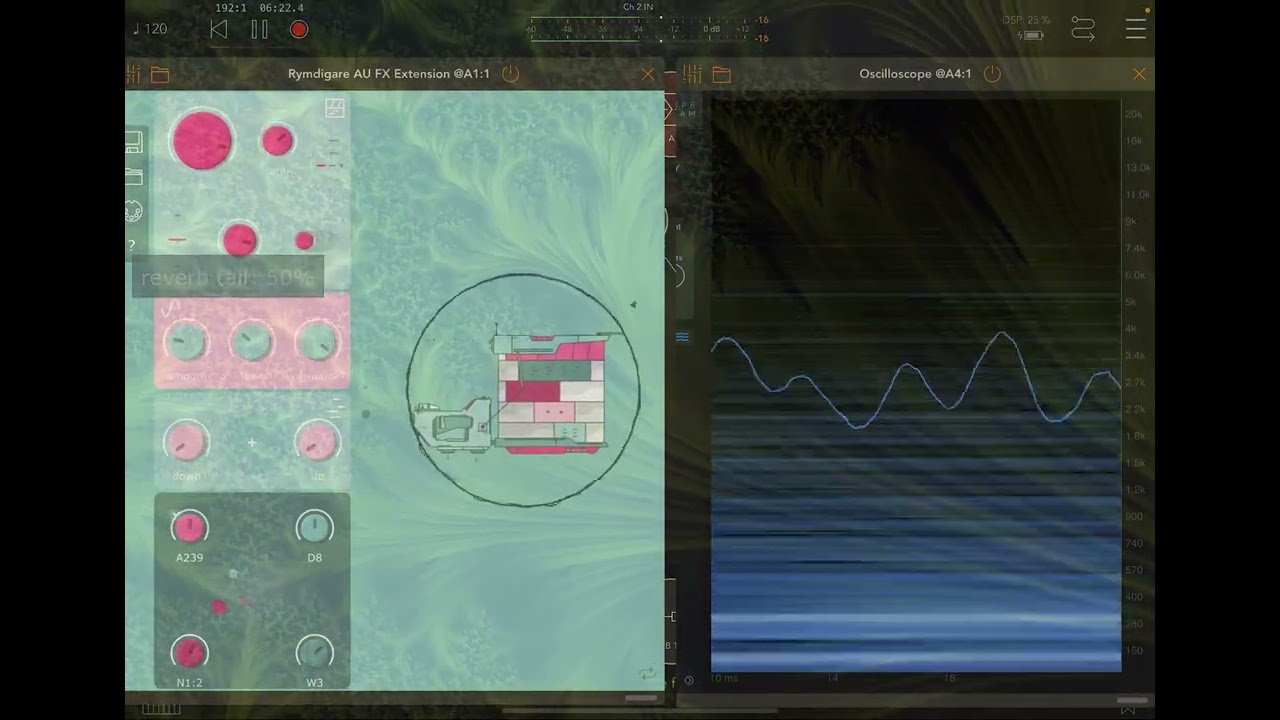Show the DSP 23% load indicator

(1026, 21)
